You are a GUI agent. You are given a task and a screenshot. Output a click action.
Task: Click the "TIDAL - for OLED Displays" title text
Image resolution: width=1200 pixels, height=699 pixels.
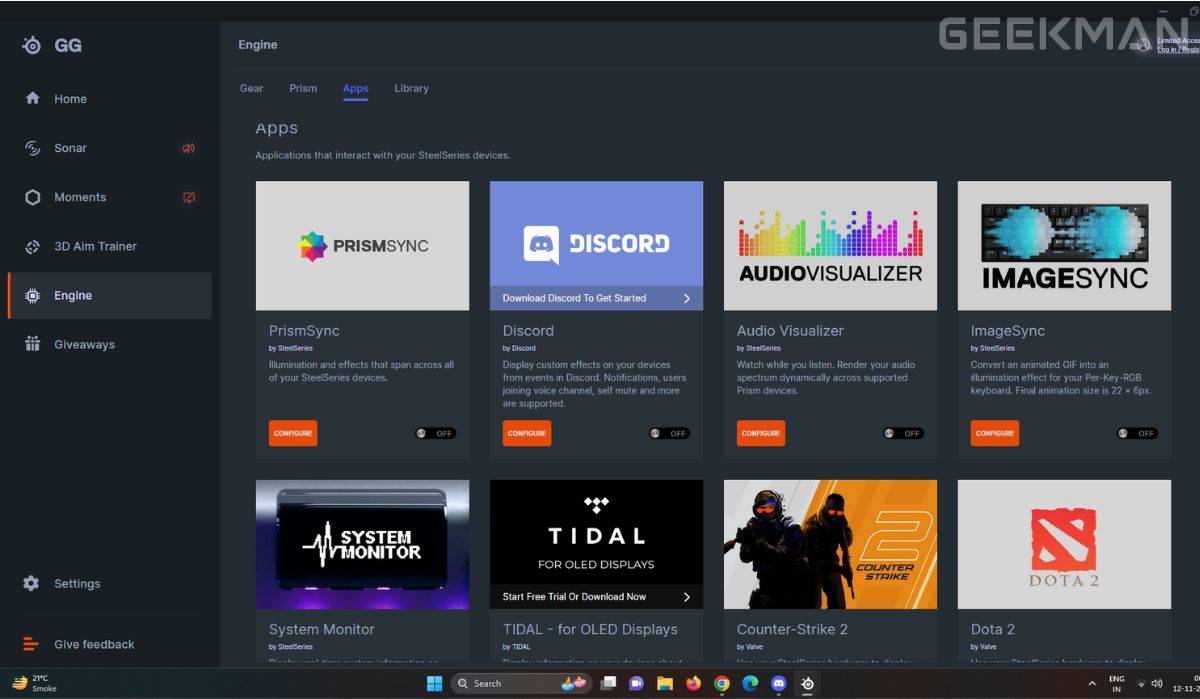pyautogui.click(x=590, y=629)
